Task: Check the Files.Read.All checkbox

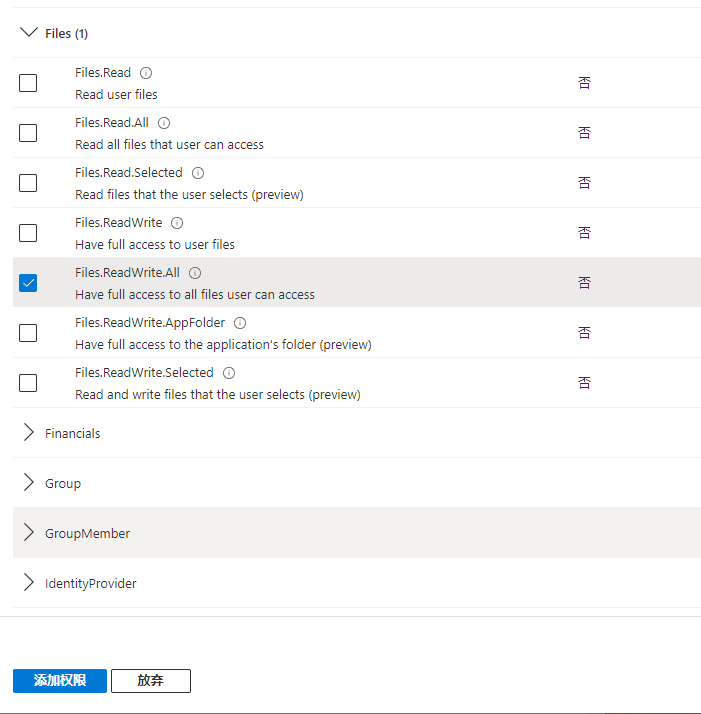Action: pyautogui.click(x=28, y=133)
